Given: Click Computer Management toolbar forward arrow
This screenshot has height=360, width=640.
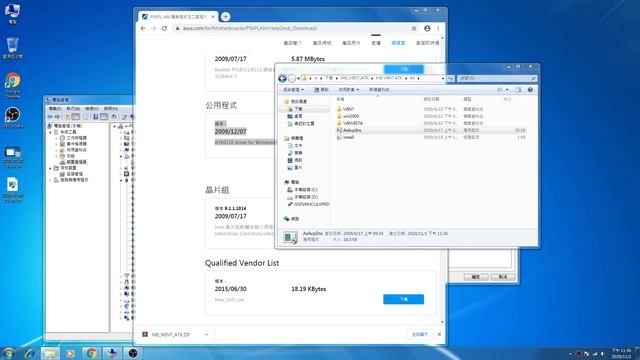Looking at the screenshot, I should point(57,117).
